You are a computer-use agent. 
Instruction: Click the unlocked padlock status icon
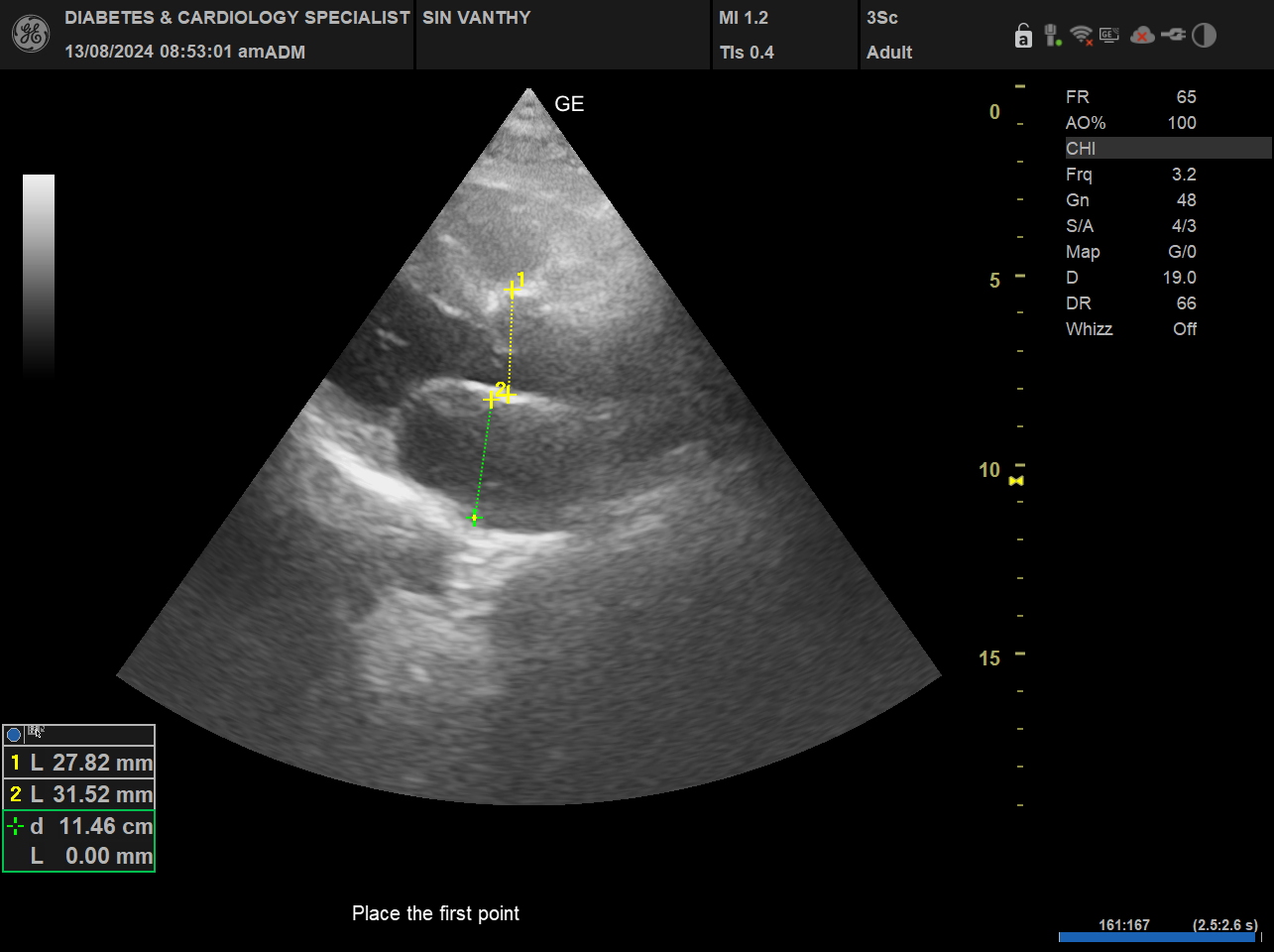1023,37
